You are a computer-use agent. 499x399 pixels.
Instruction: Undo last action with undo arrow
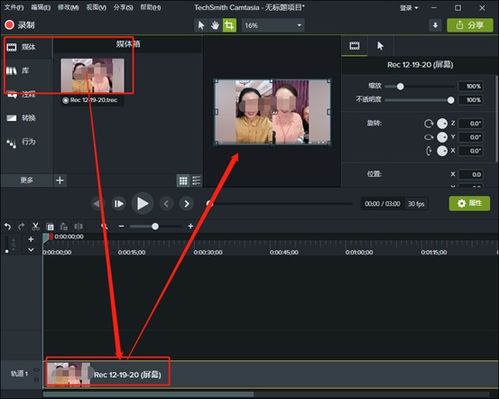[x=7, y=227]
